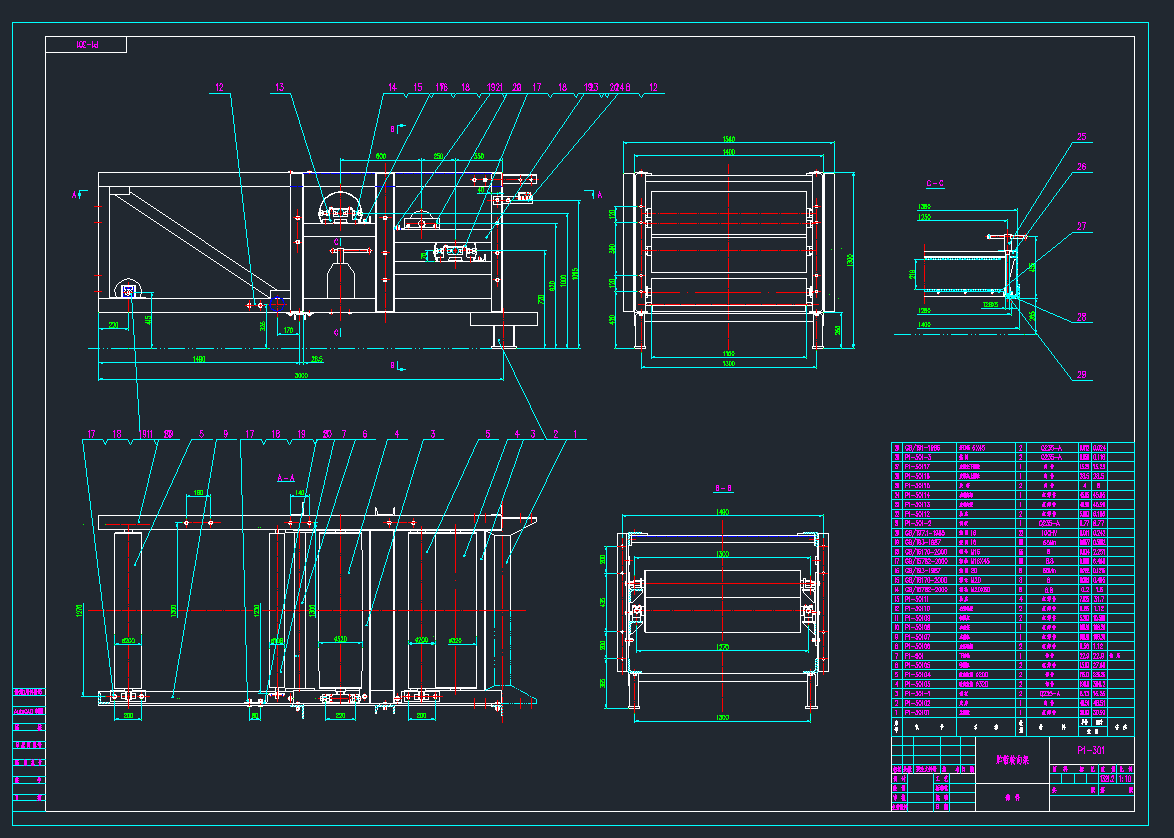The image size is (1174, 838).
Task: Select part balloon number 25
Action: coord(1082,137)
